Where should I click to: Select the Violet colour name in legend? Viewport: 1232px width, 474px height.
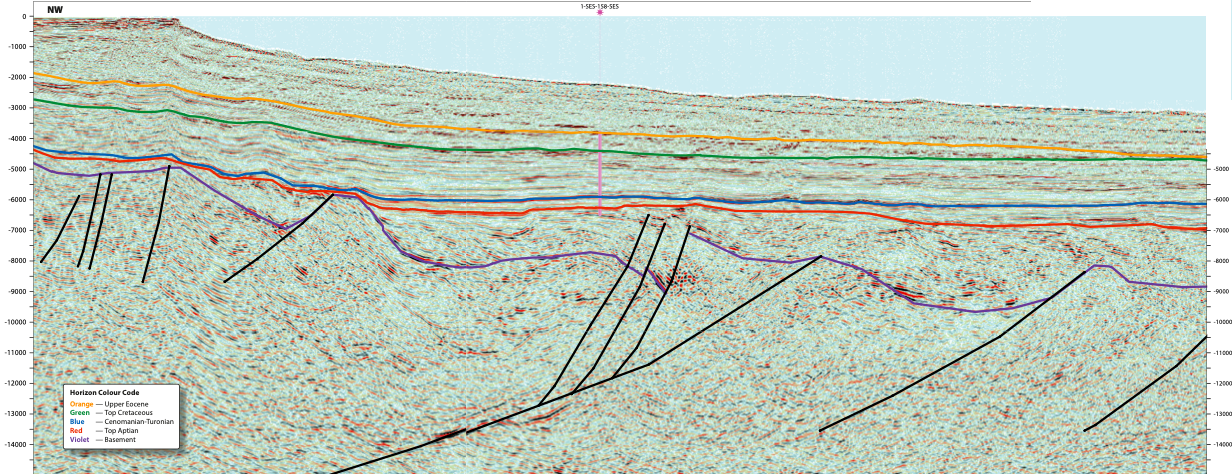[x=79, y=438]
